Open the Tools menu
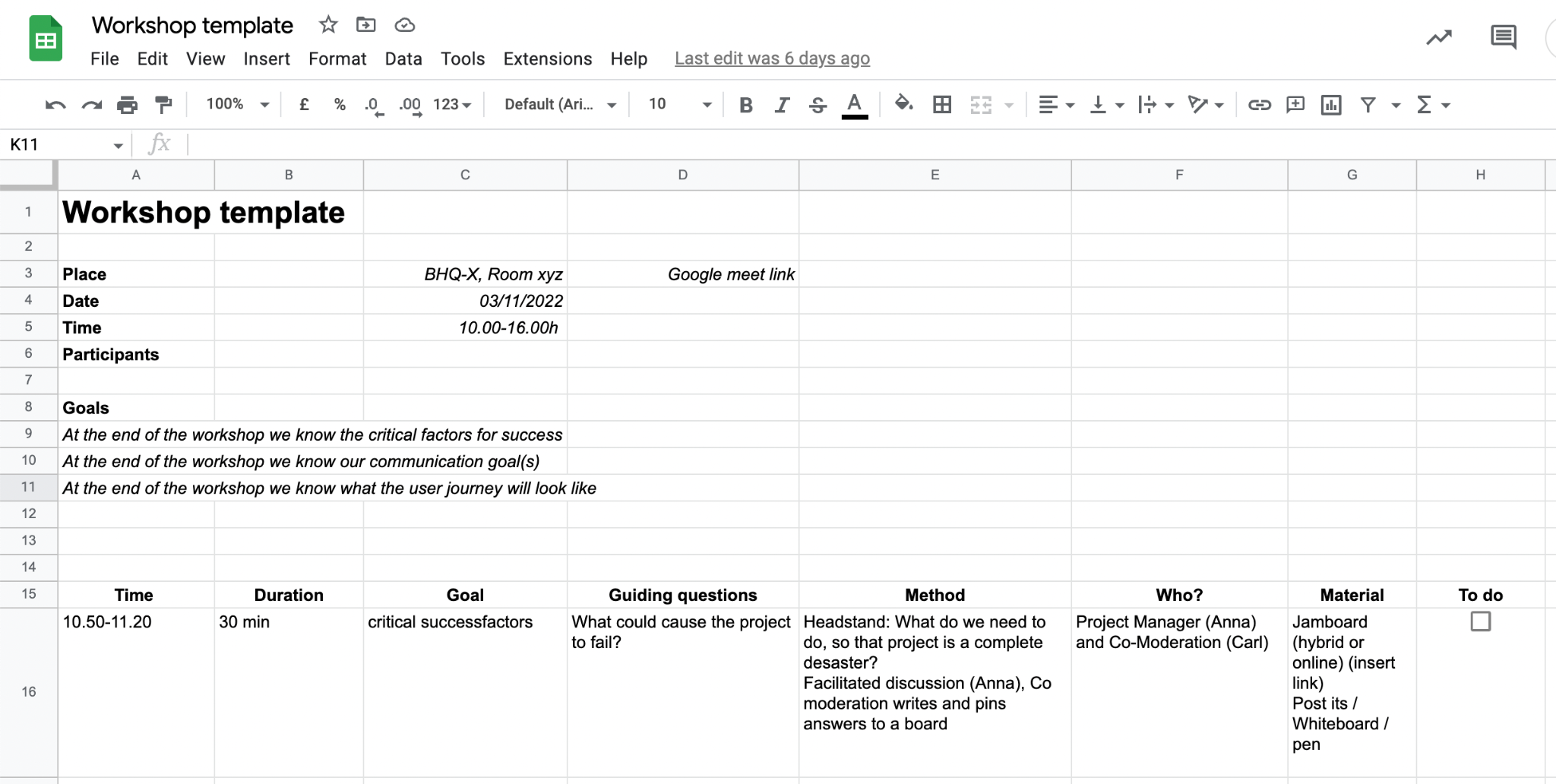 463,58
